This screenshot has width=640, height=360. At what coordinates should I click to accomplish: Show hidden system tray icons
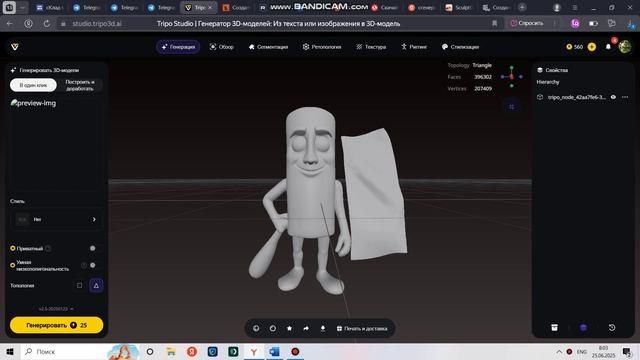coord(559,351)
